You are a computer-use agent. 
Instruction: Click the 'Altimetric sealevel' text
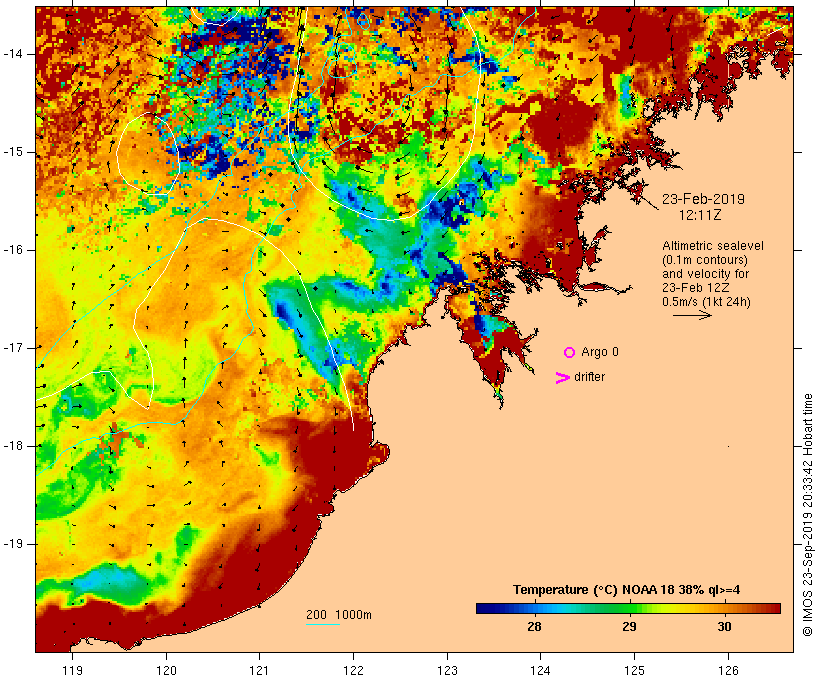pyautogui.click(x=713, y=246)
